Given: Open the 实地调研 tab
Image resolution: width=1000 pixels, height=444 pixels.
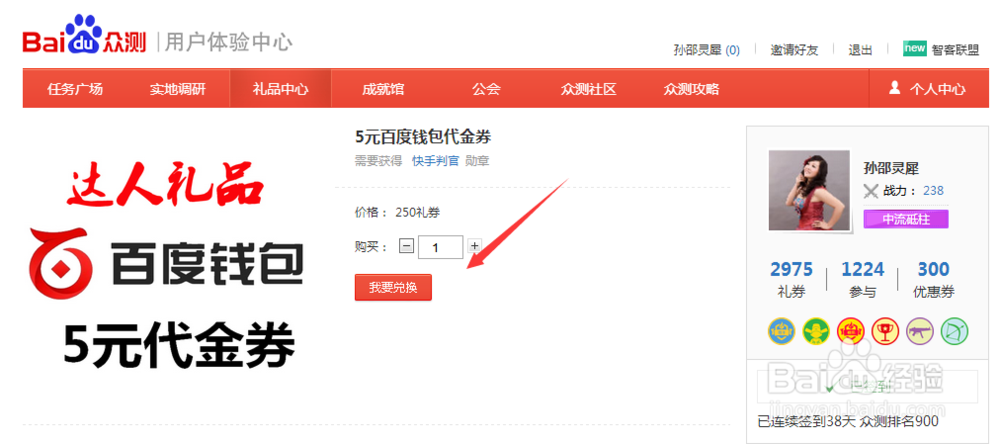Looking at the screenshot, I should click(x=178, y=89).
